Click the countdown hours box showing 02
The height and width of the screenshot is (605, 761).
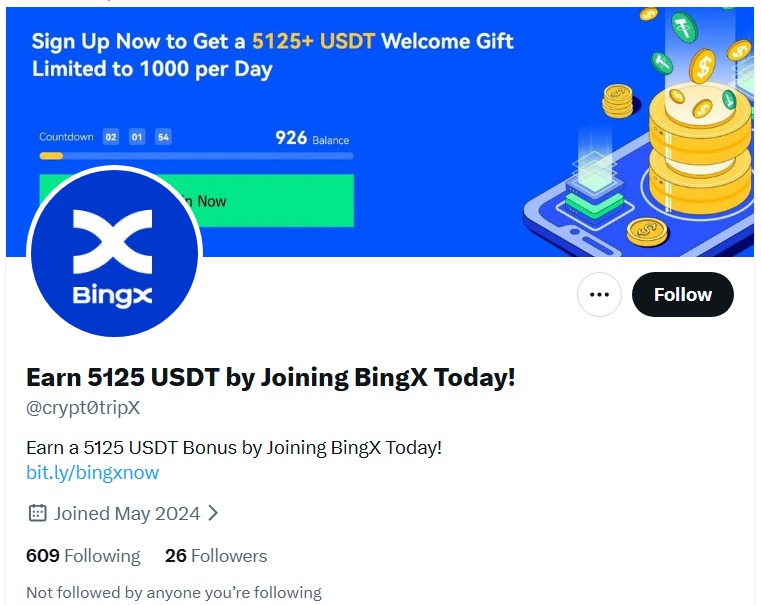tap(111, 137)
